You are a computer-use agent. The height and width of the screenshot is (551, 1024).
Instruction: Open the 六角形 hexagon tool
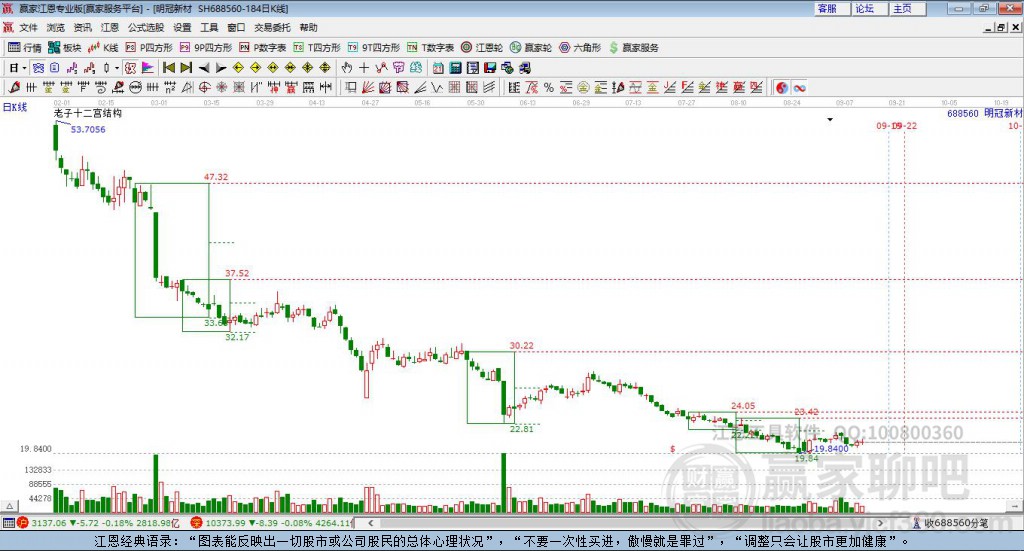pyautogui.click(x=580, y=48)
